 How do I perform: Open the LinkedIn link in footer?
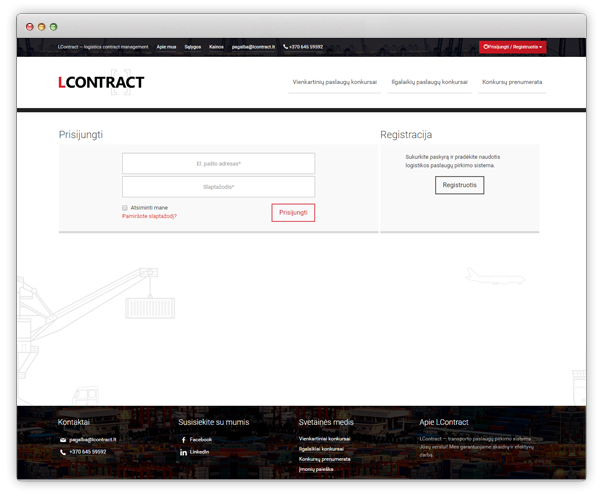tap(199, 452)
